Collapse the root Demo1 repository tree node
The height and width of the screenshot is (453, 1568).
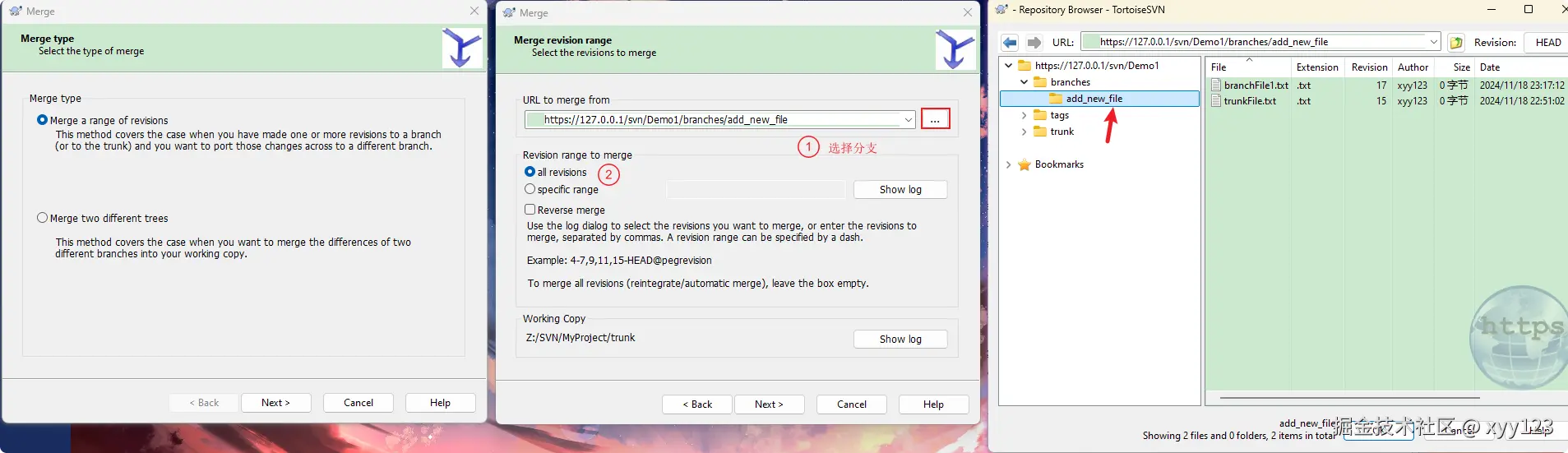1009,66
